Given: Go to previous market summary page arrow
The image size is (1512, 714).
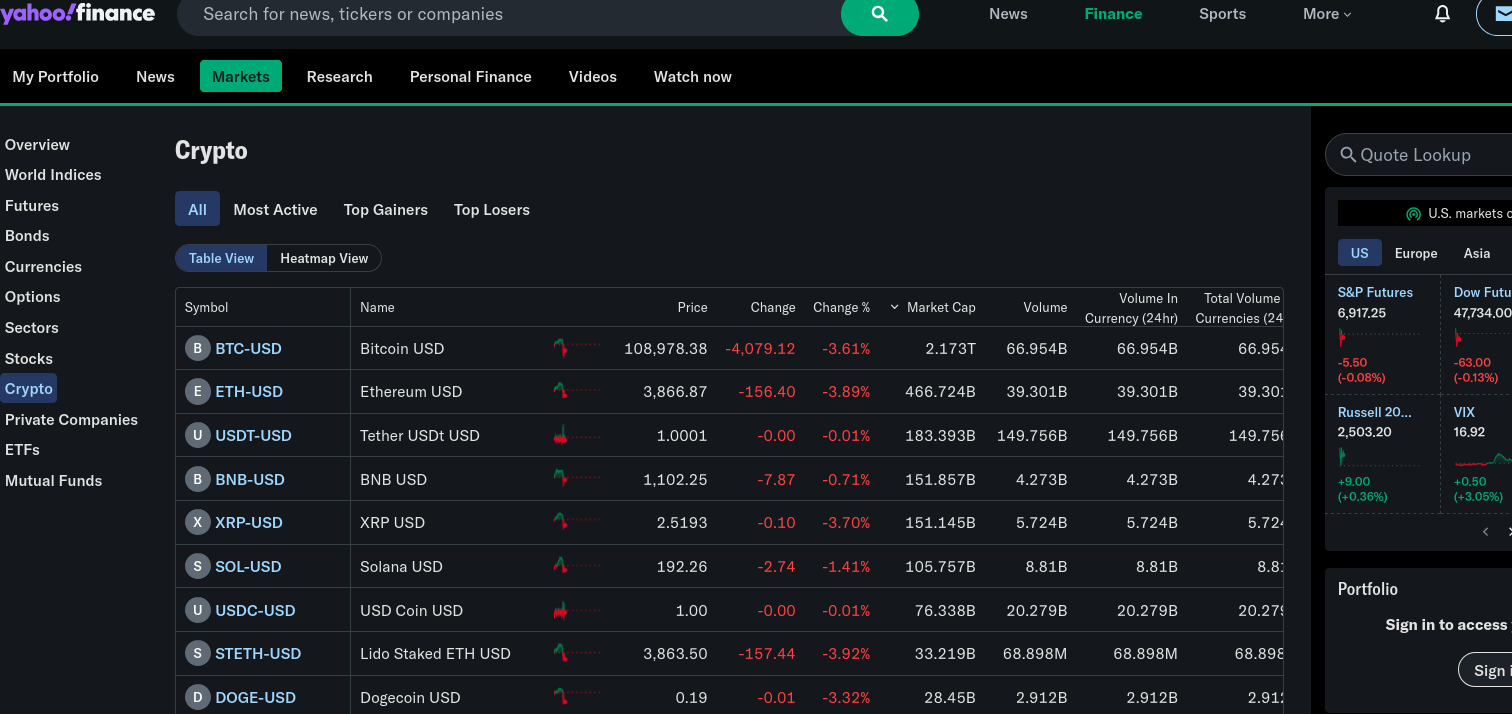Looking at the screenshot, I should 1485,532.
